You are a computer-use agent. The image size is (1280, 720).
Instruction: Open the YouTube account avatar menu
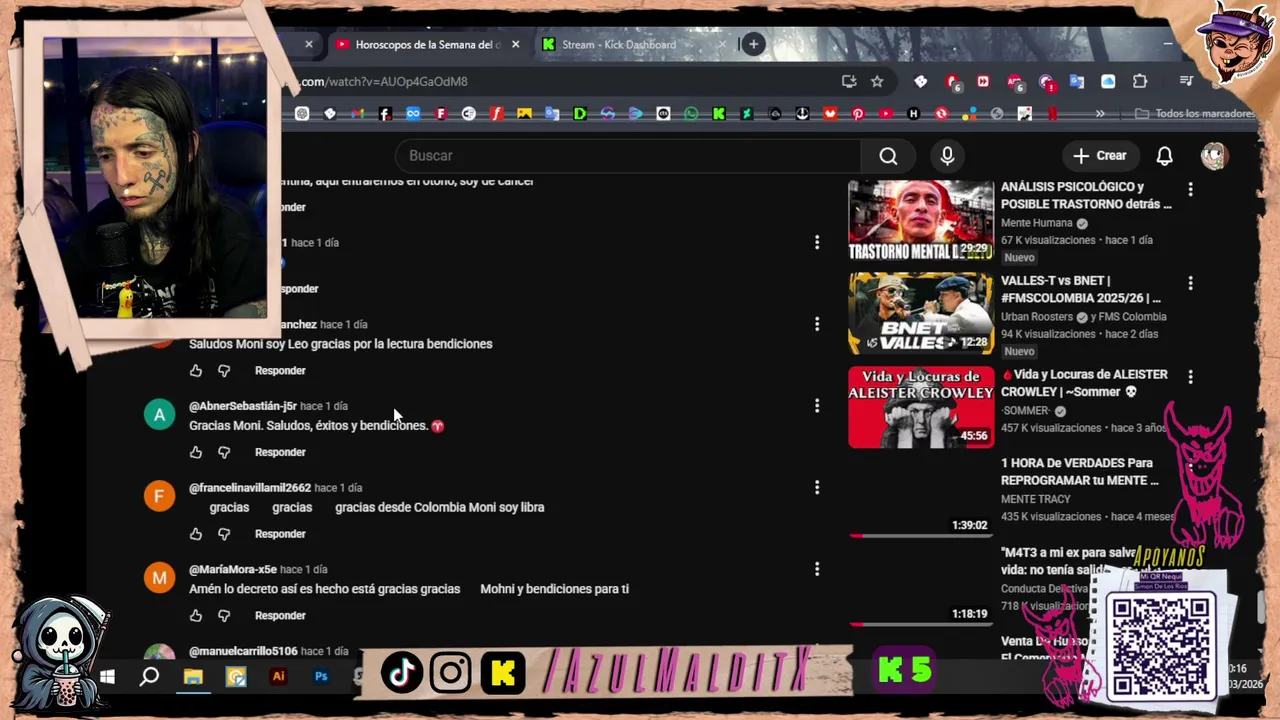point(1214,156)
